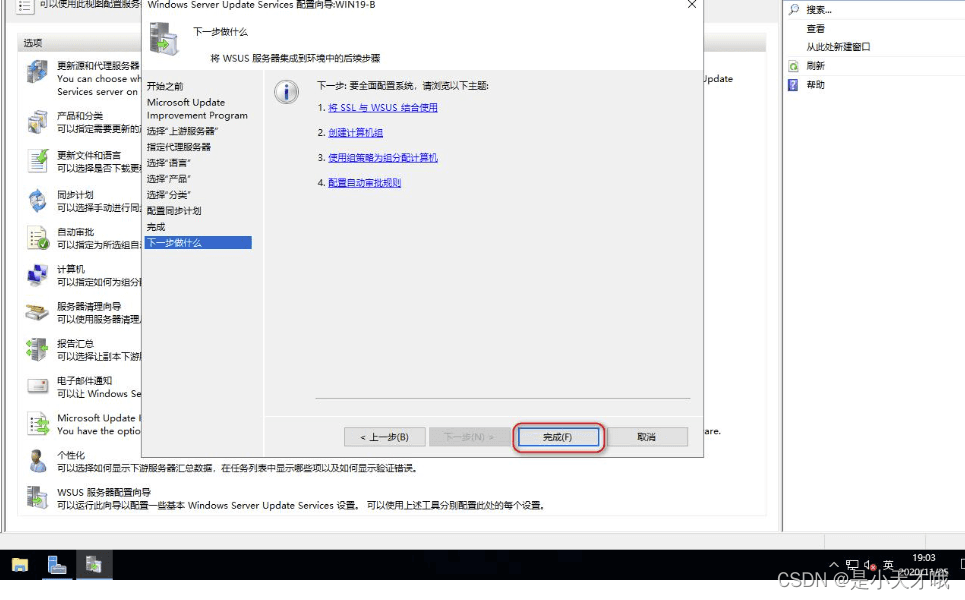This screenshot has width=965, height=600.
Task: Open 计算机 option icon
Action: pos(38,275)
